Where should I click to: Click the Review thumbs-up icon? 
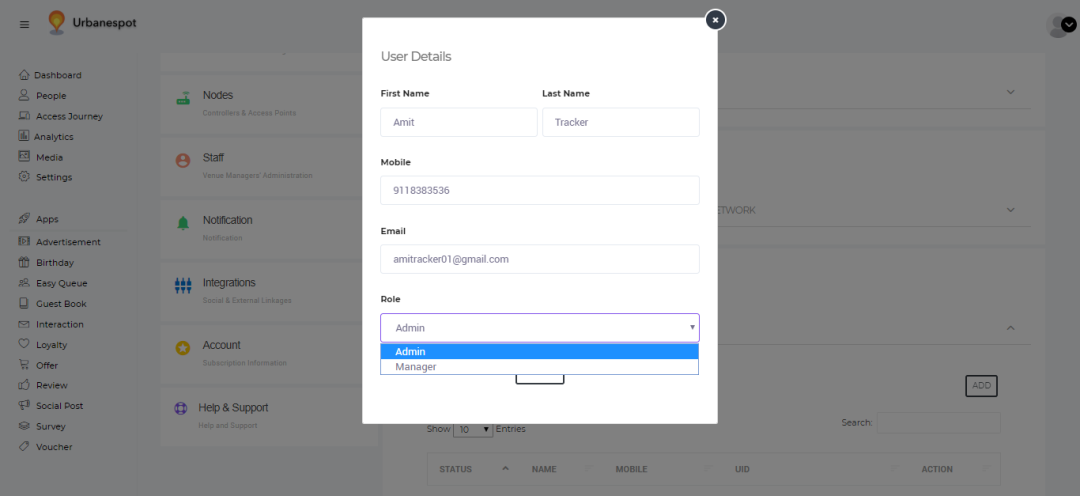pos(24,385)
